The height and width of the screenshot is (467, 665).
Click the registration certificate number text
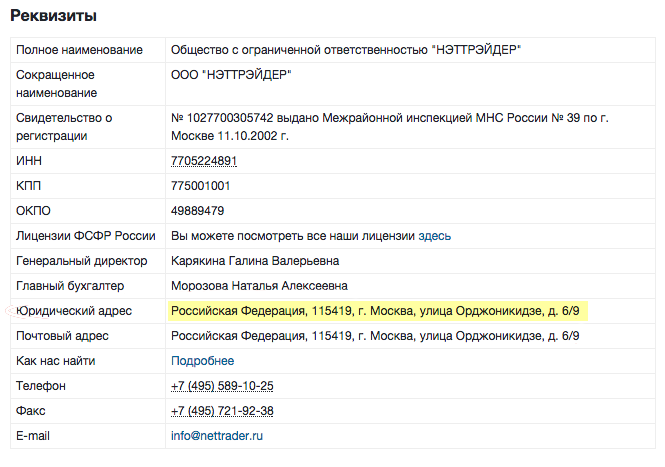[389, 127]
